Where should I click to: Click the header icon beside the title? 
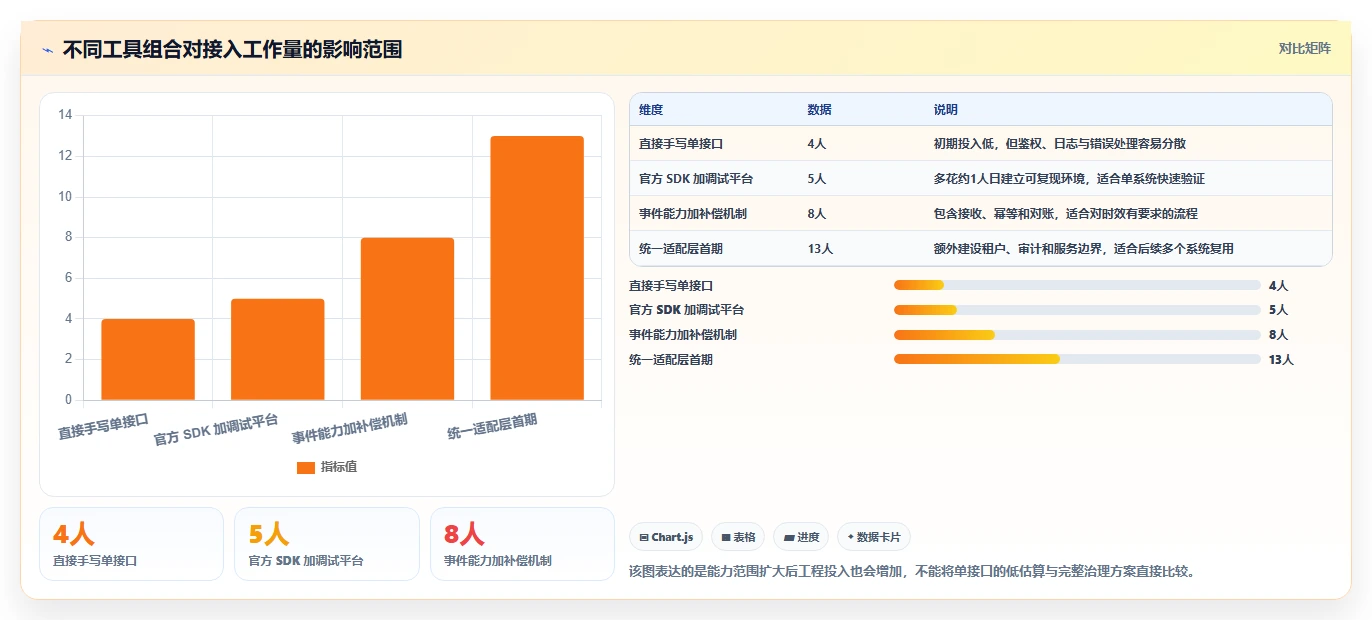tap(47, 50)
